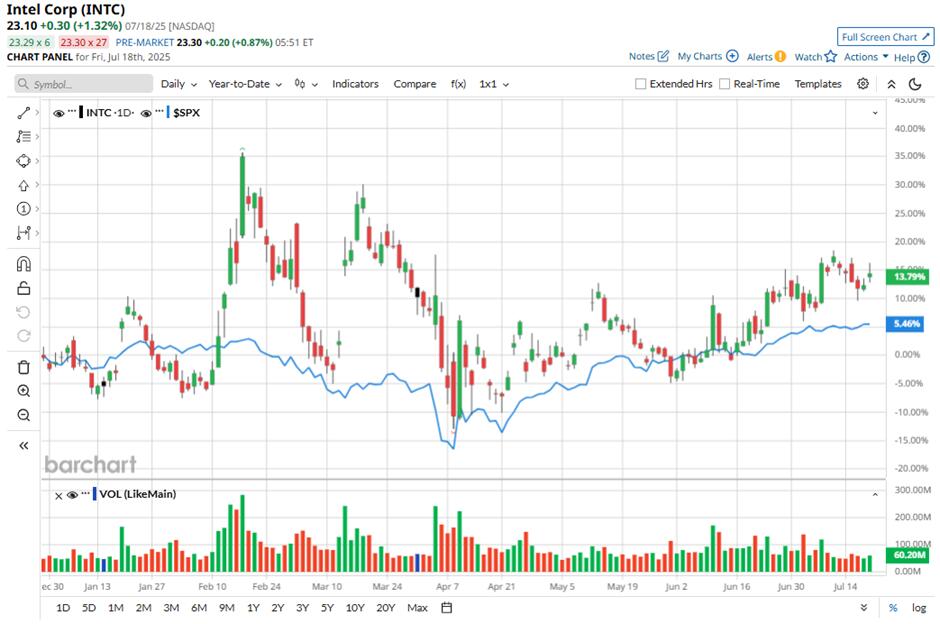
Task: Open the Templates menu
Action: coord(818,84)
